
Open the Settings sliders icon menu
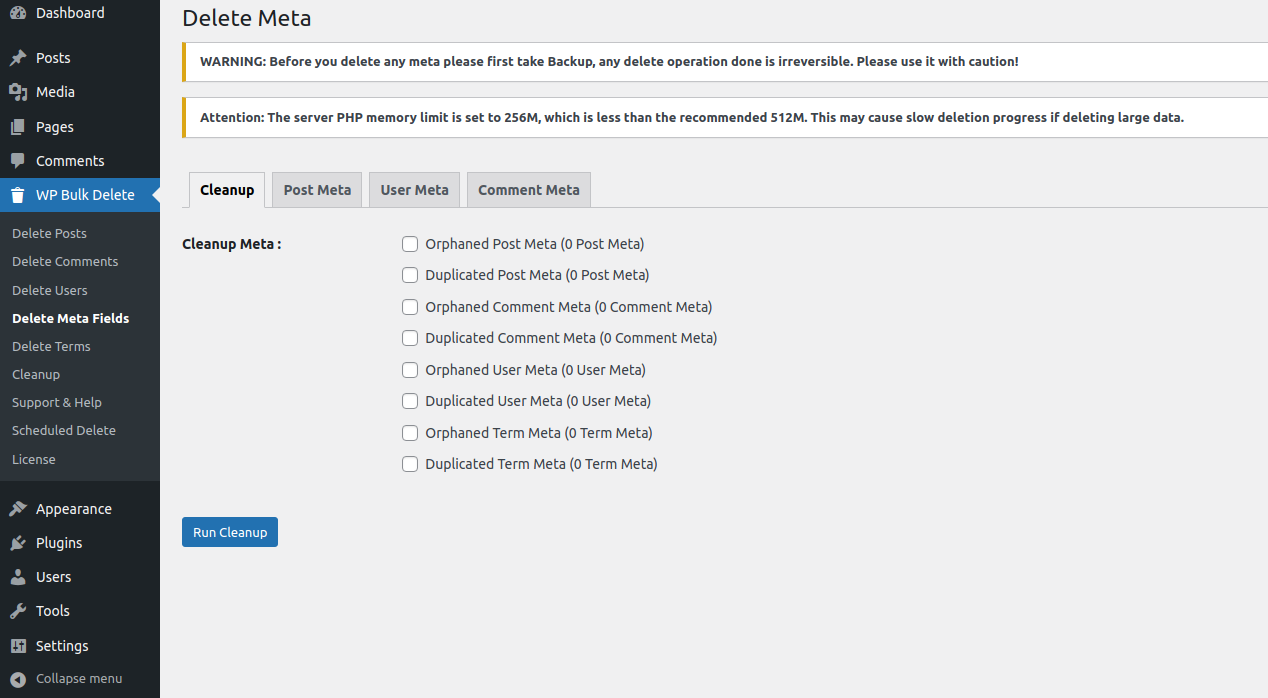click(x=18, y=646)
